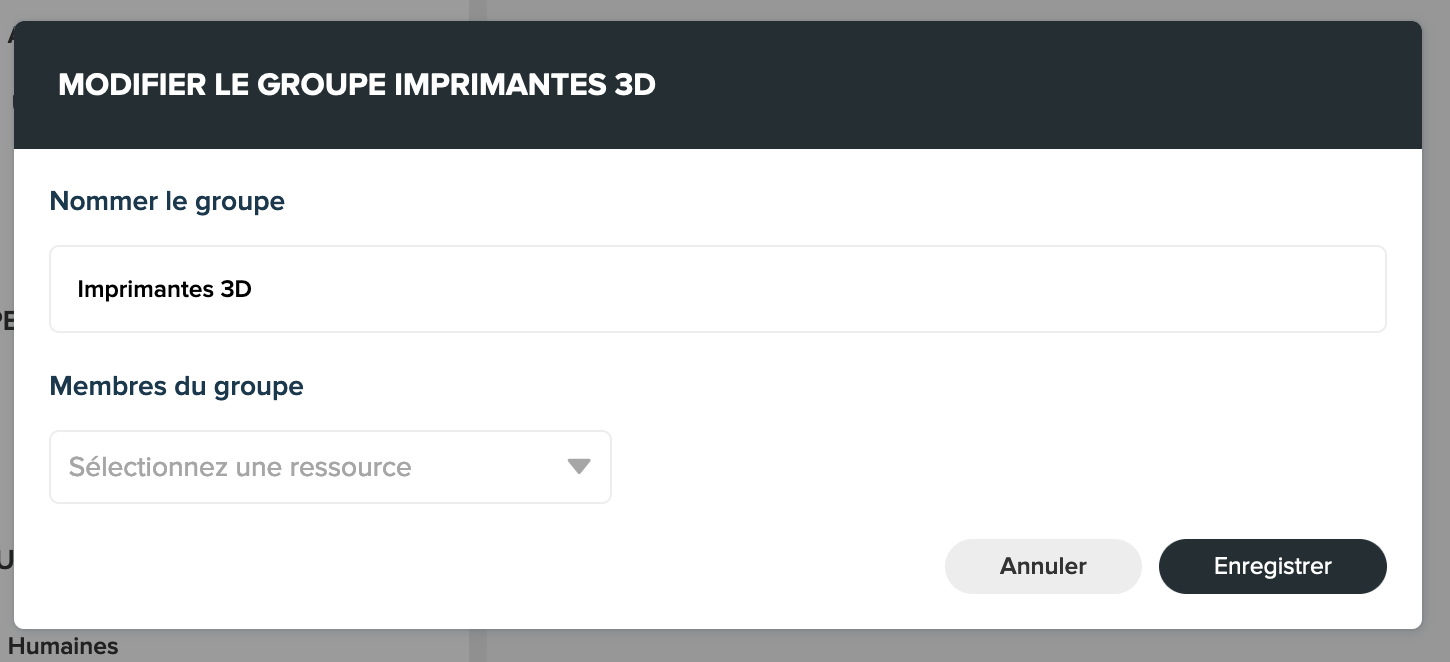The width and height of the screenshot is (1450, 662).
Task: Click the 'Membres du groupe' label
Action: click(x=176, y=386)
